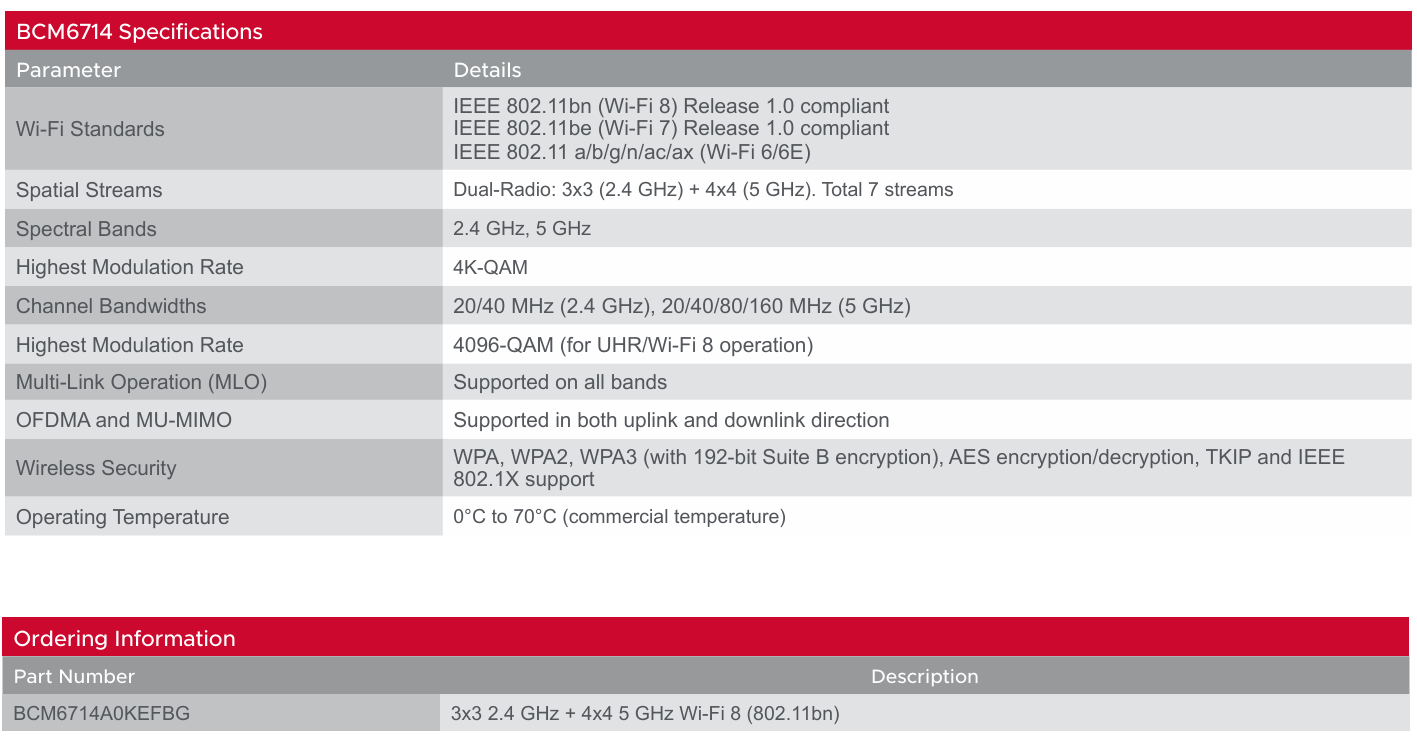
Task: Click the BCM6714 Specifications table title
Action: click(139, 32)
